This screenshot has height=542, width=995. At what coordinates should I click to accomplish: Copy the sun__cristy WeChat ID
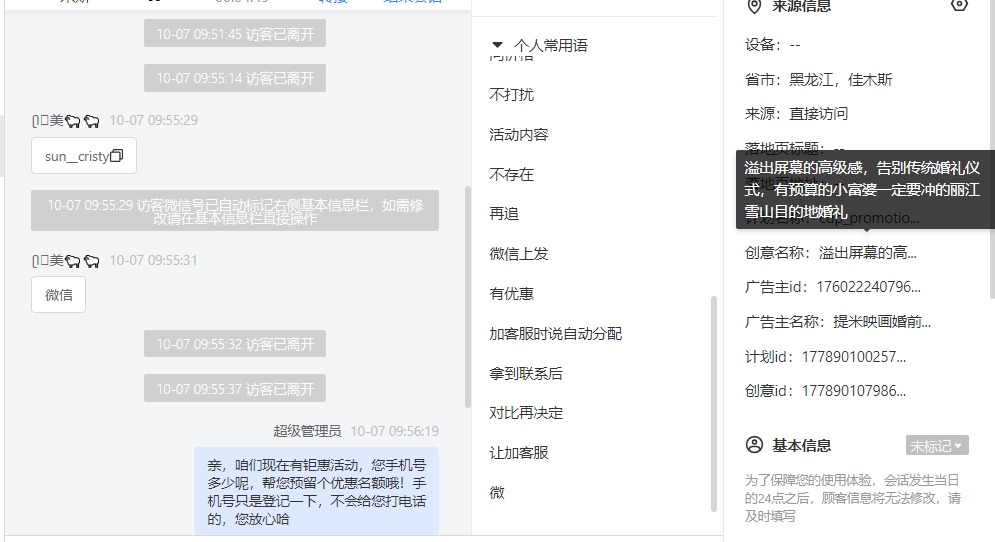(116, 155)
